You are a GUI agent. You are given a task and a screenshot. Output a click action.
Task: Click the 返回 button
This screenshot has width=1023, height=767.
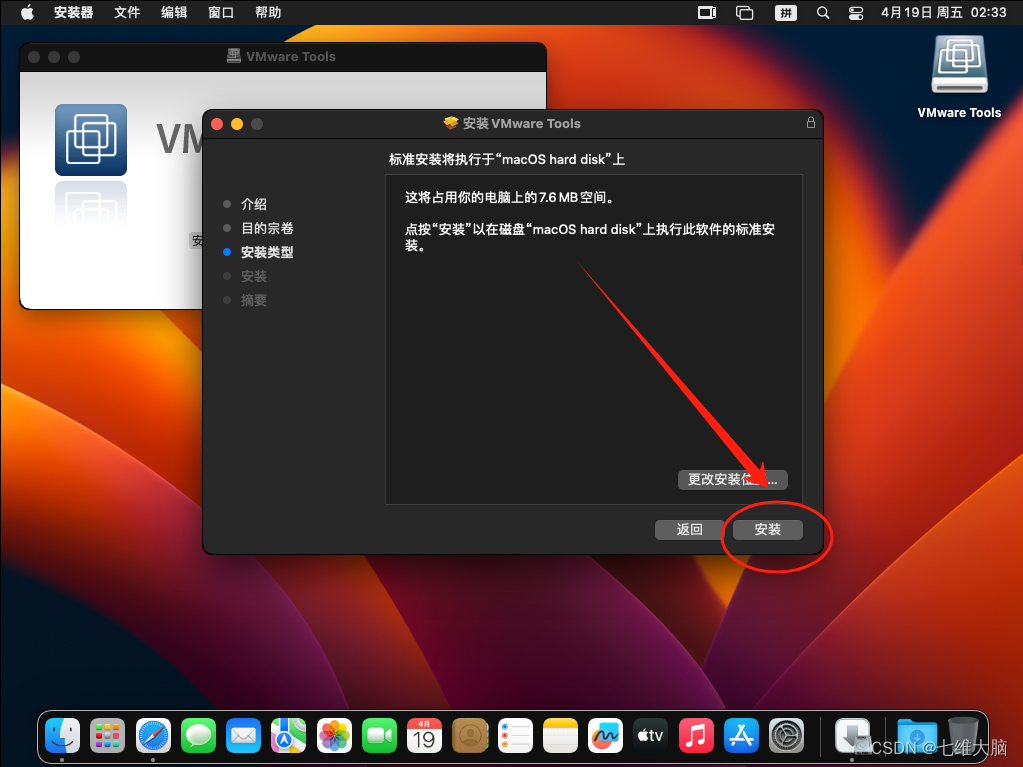[x=690, y=530]
